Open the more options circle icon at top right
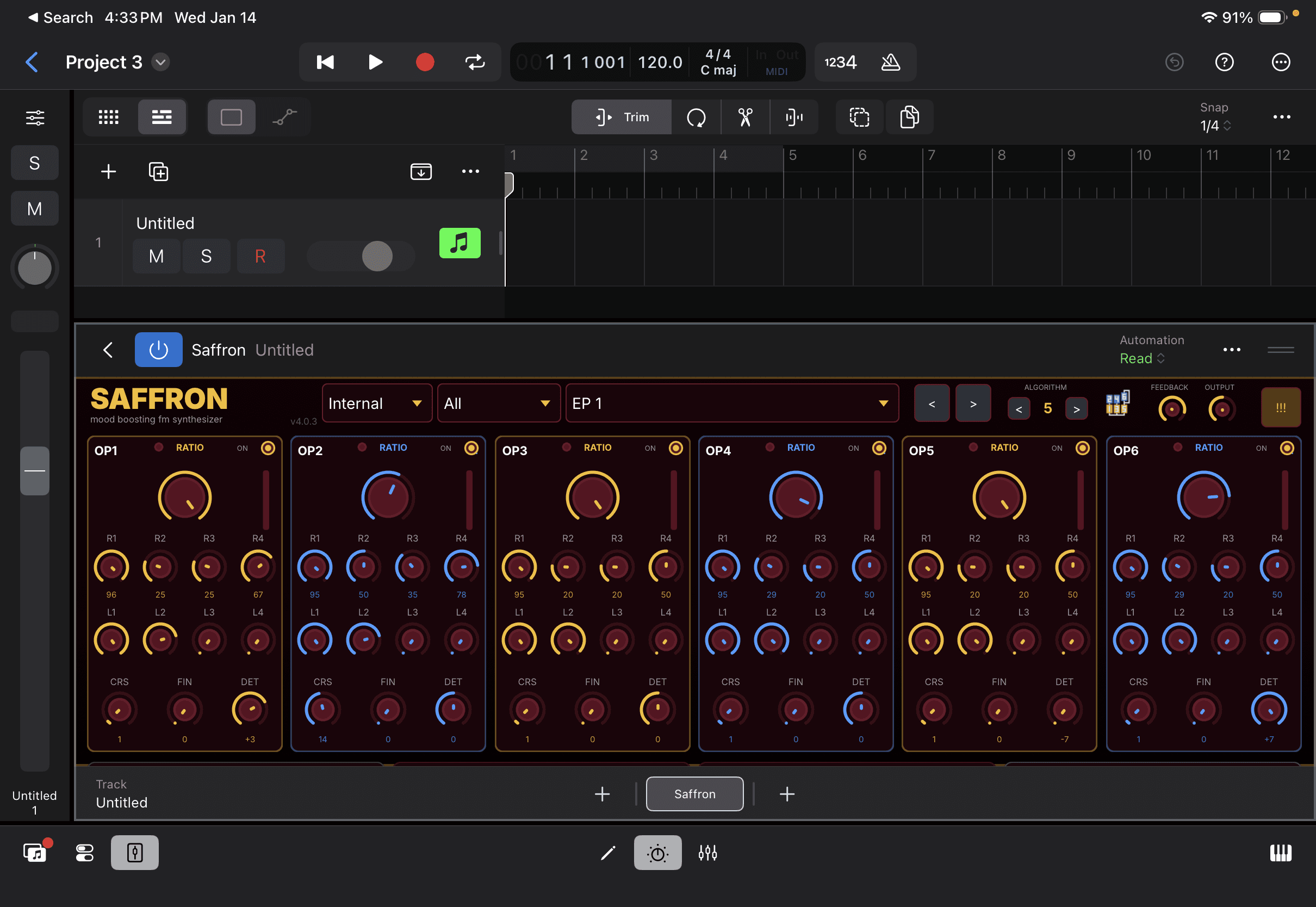The width and height of the screenshot is (1316, 907). (1281, 62)
